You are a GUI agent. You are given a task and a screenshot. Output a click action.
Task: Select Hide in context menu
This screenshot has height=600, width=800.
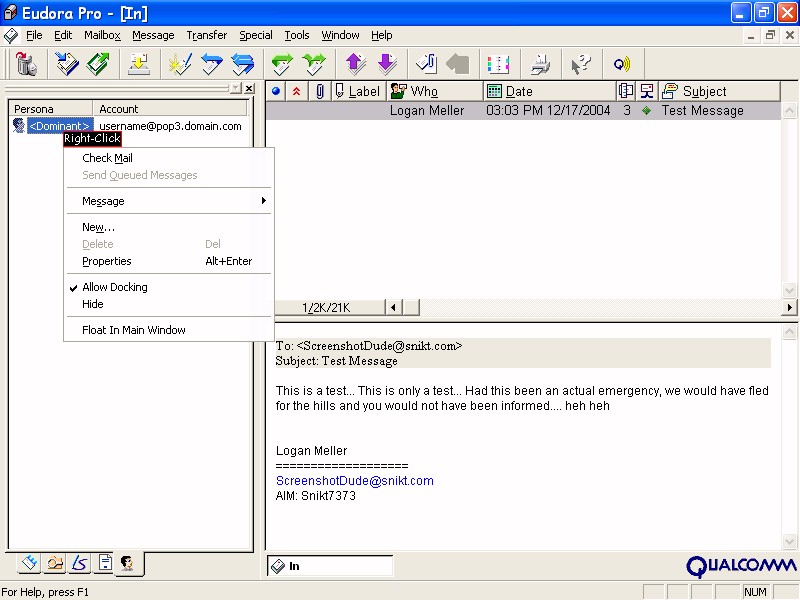click(x=168, y=304)
